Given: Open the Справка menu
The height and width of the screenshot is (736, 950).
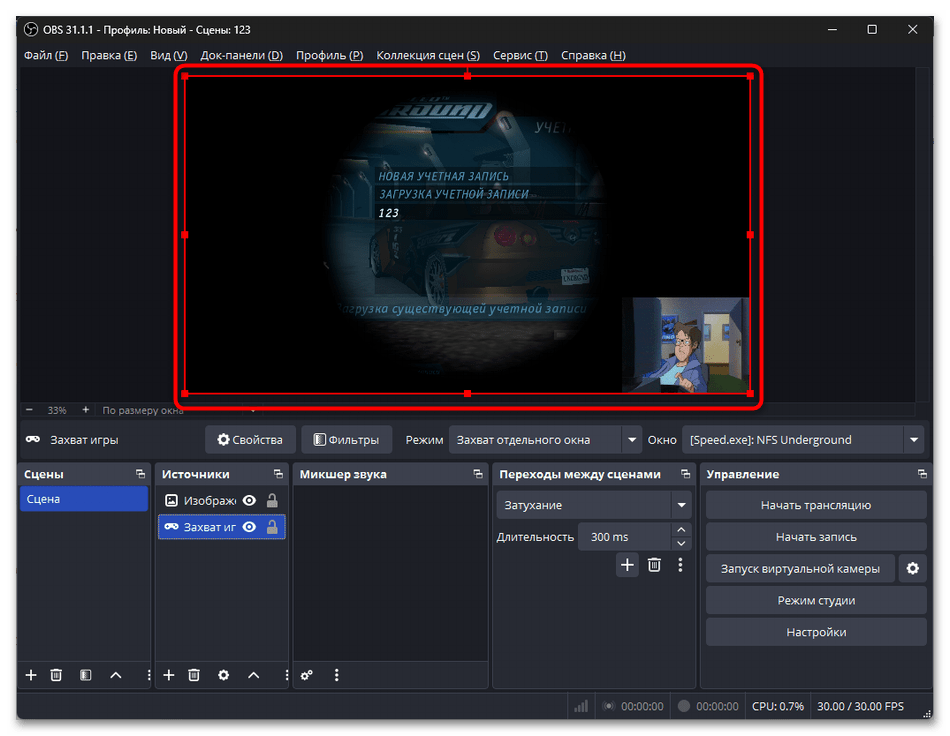Looking at the screenshot, I should tap(593, 55).
